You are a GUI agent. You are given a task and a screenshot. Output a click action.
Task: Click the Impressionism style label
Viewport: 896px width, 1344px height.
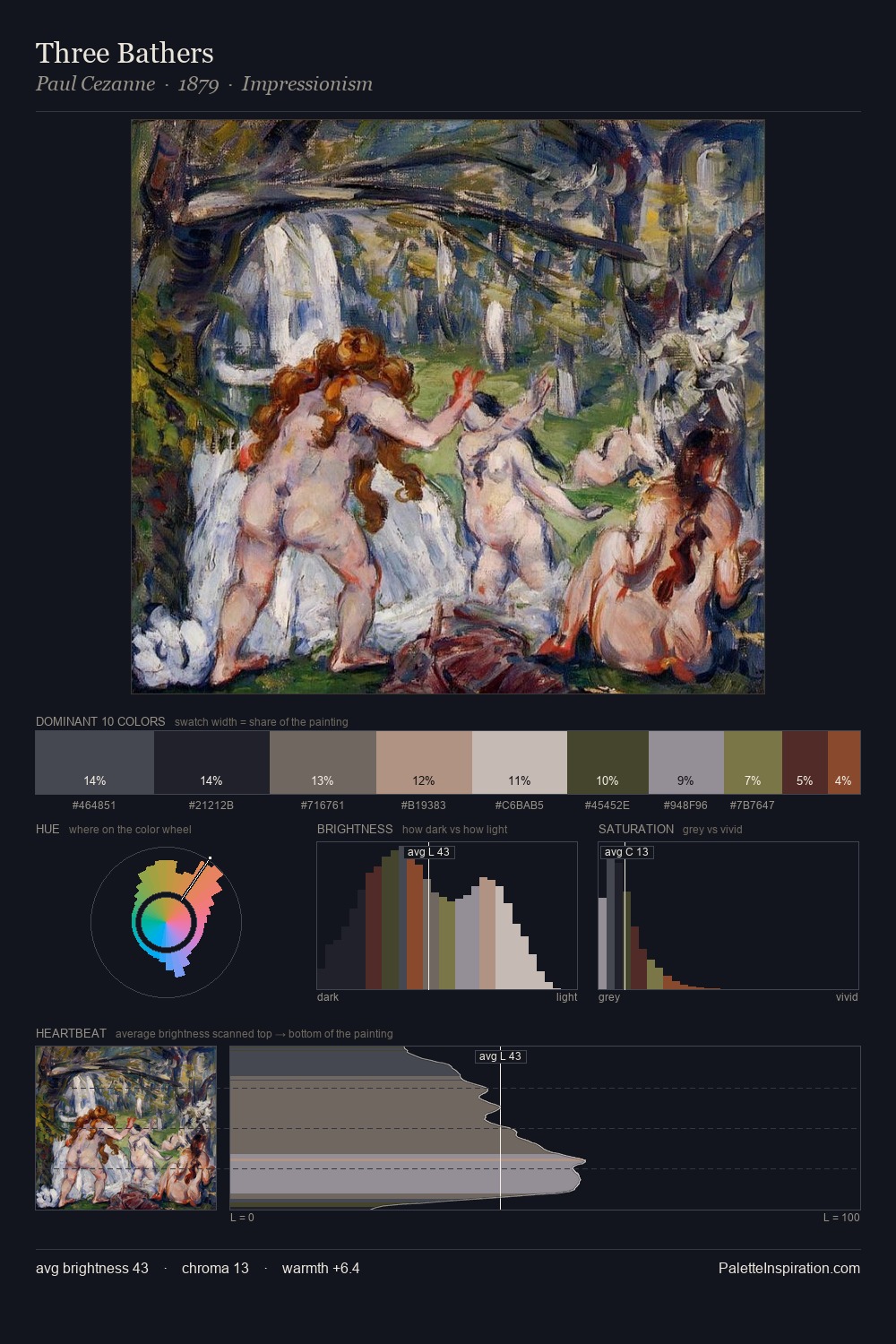click(x=306, y=84)
